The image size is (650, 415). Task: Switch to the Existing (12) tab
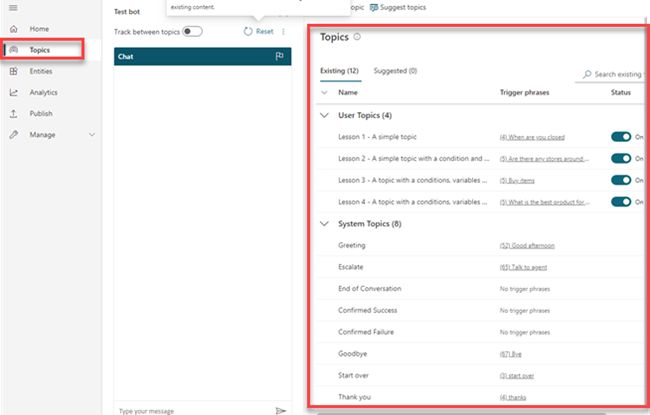point(340,71)
